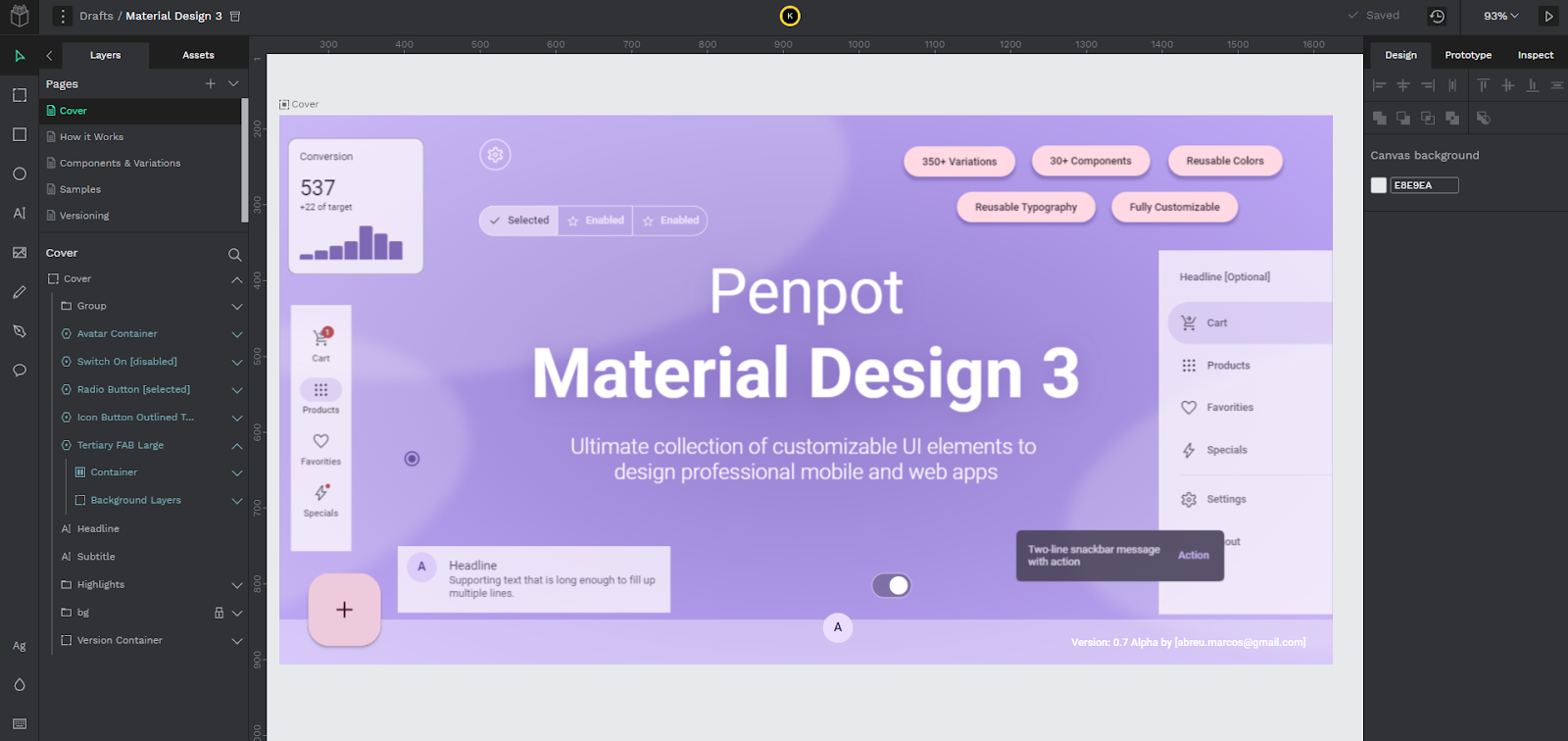Collapse the Cover board layer

236,279
